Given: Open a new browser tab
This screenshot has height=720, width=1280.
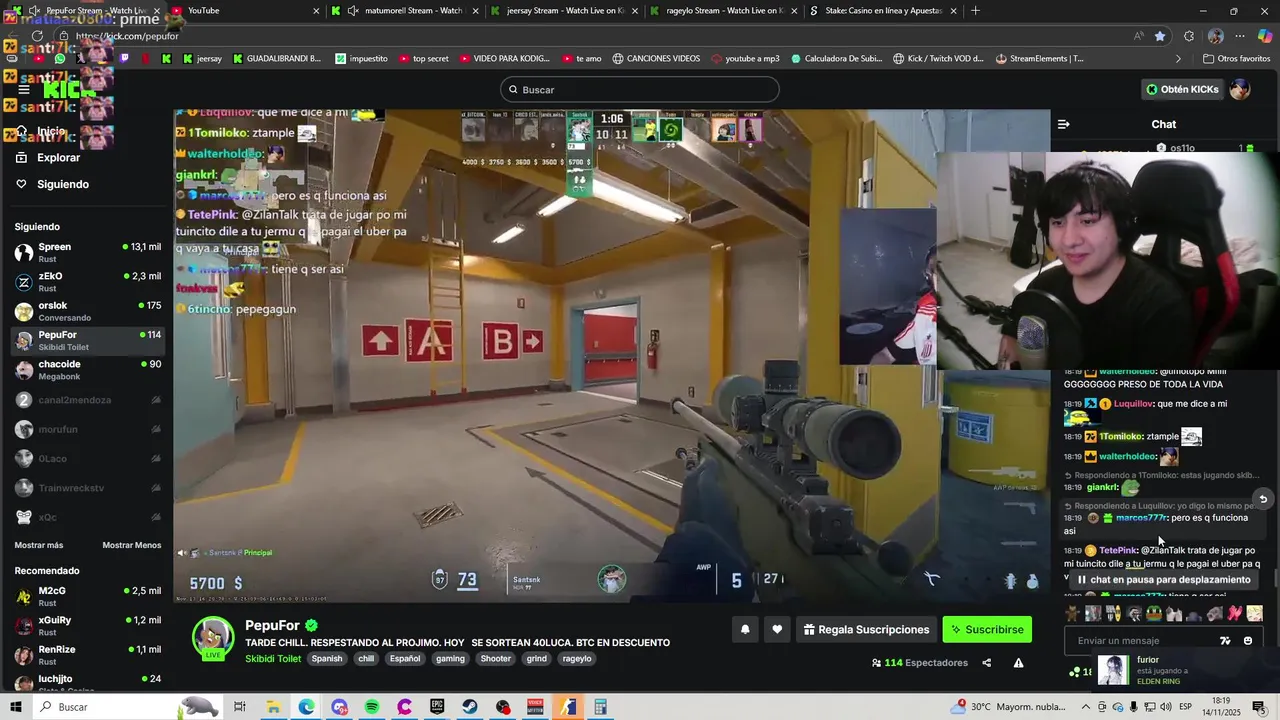Looking at the screenshot, I should coord(976,11).
